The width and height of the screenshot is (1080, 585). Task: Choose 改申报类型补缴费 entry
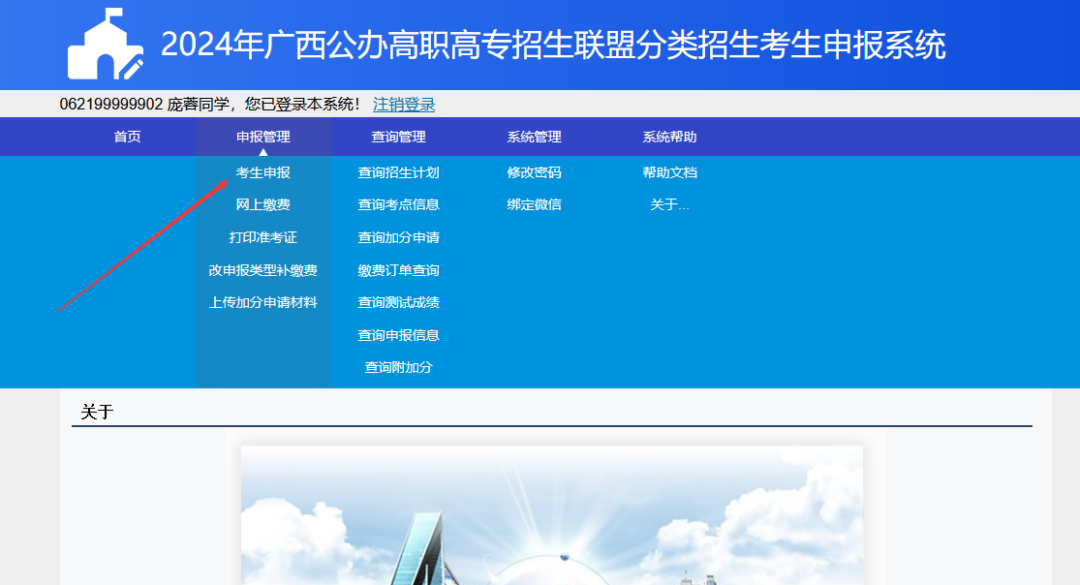click(x=263, y=270)
